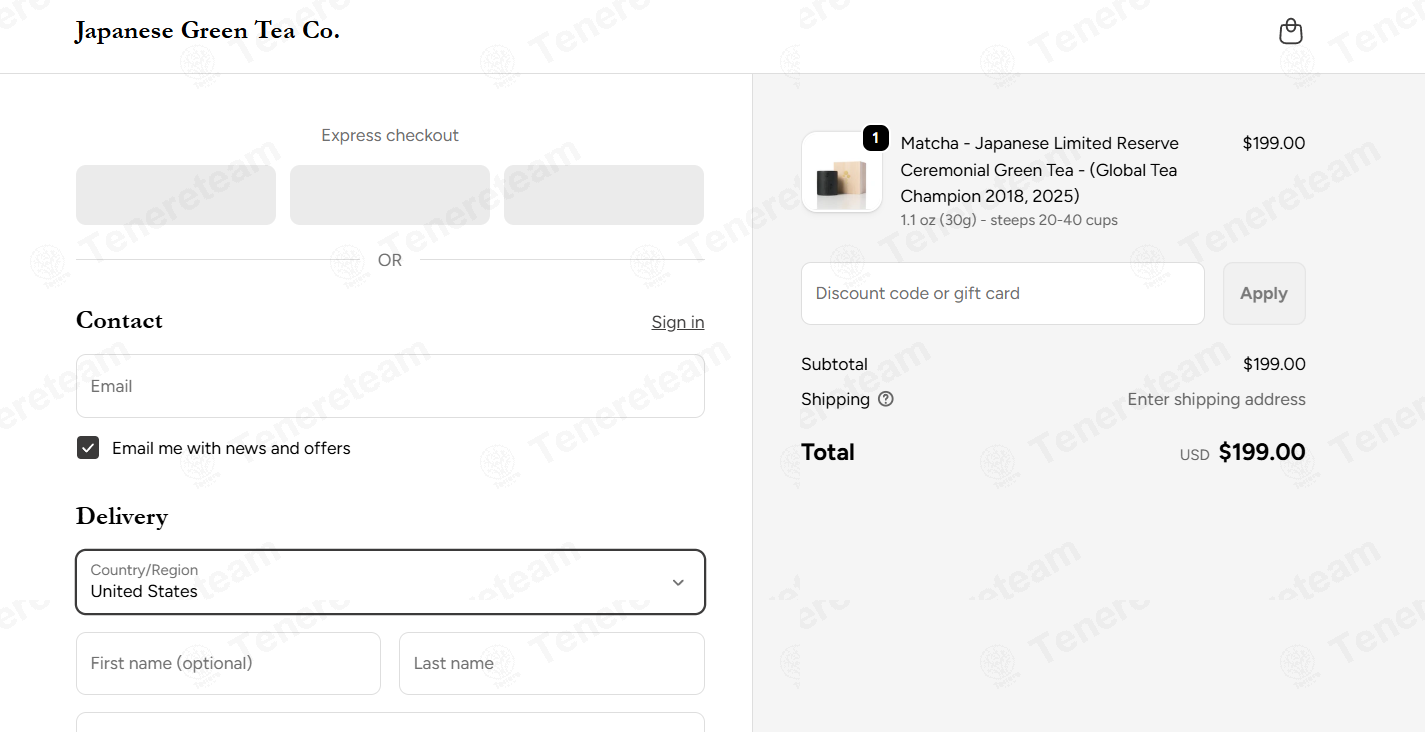Select the third express checkout button

604,195
